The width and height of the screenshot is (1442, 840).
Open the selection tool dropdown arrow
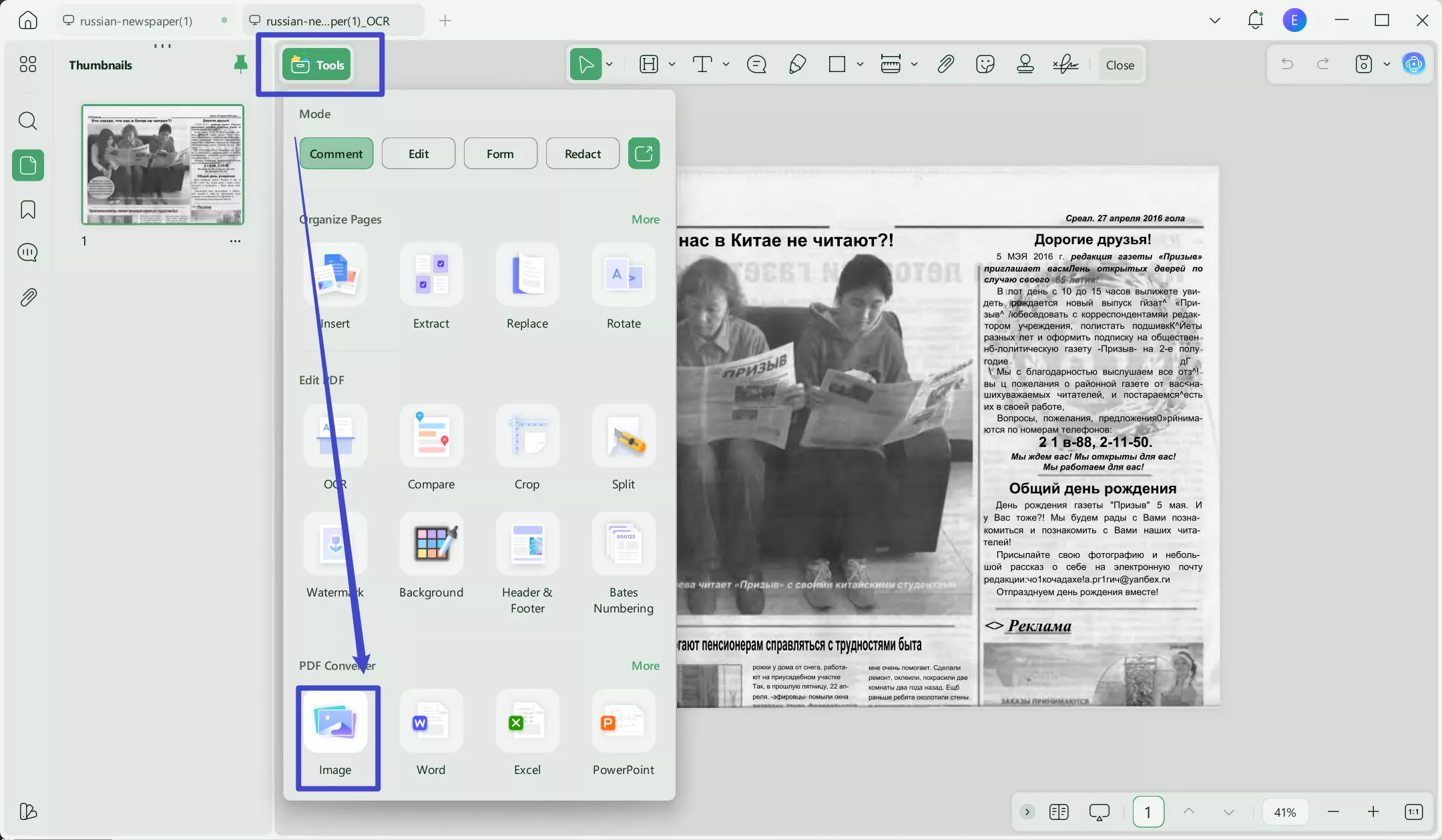(x=608, y=64)
